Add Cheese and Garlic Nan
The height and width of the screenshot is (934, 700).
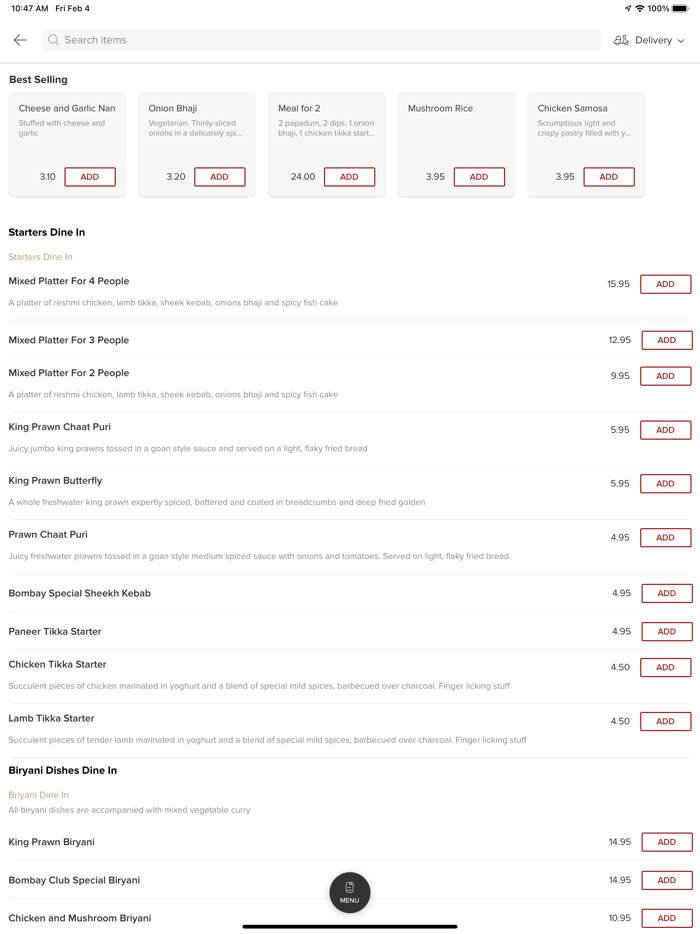point(90,177)
